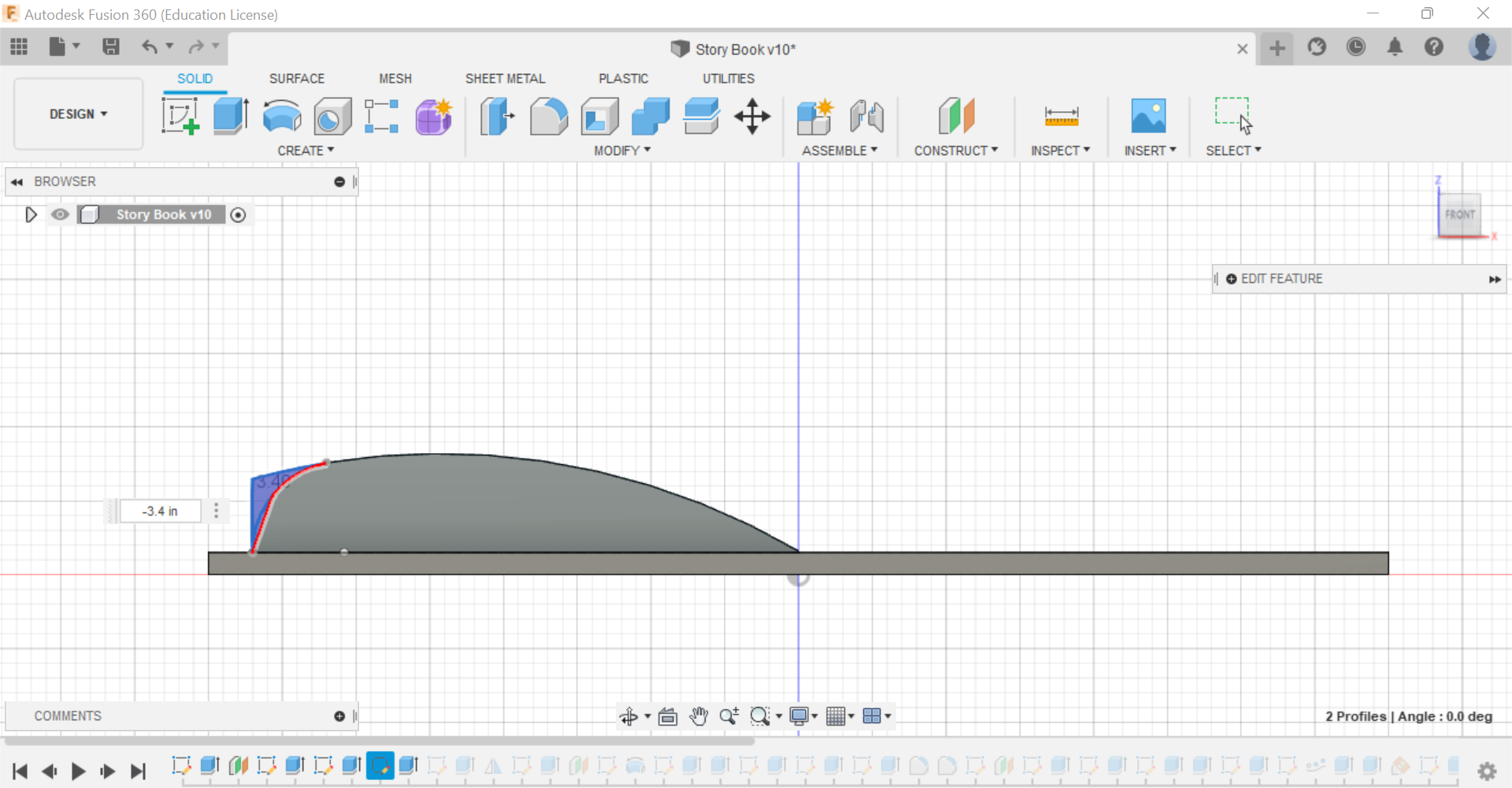Collapse the BROWSER panel arrows
The height and width of the screenshot is (788, 1512).
[x=17, y=182]
